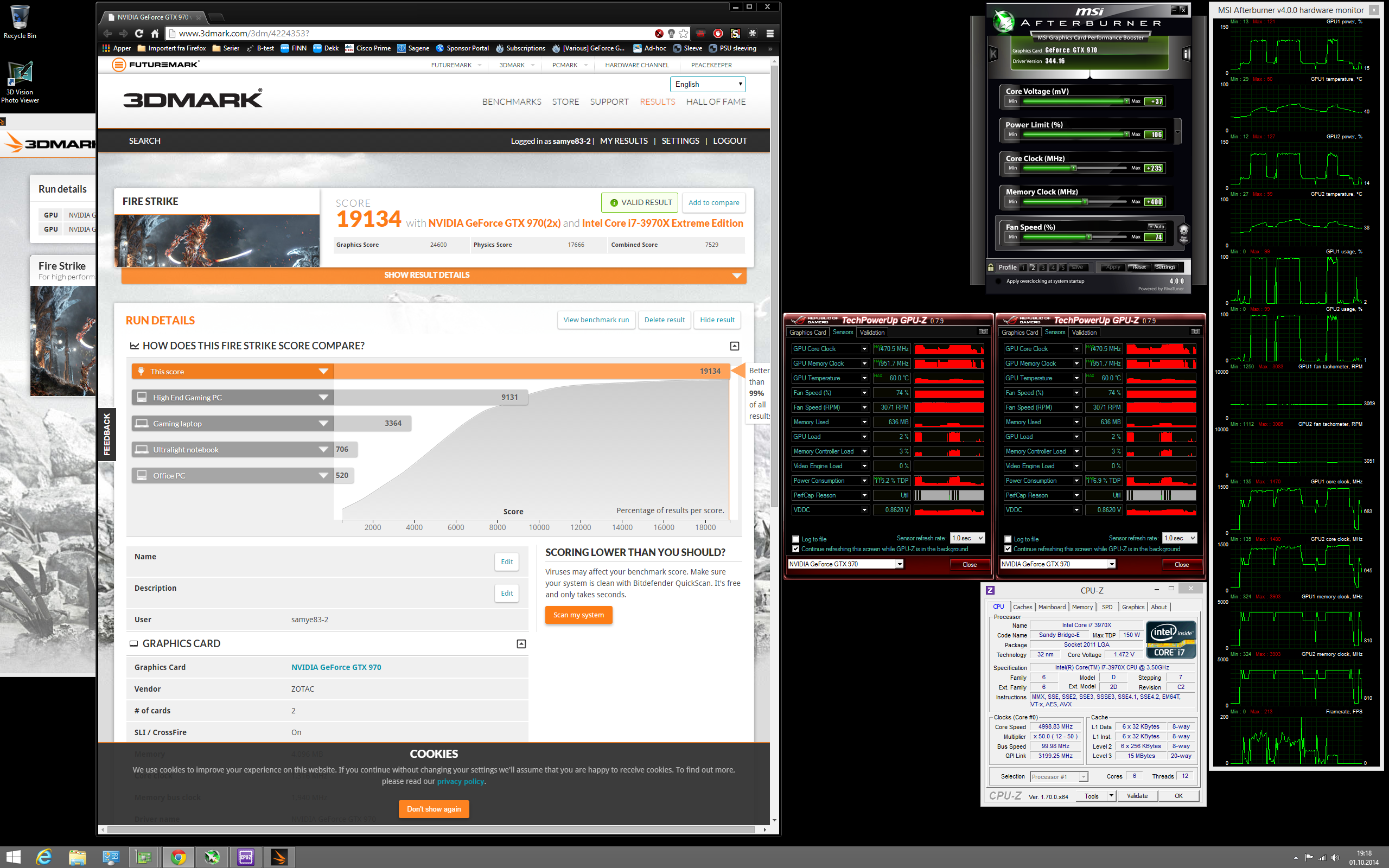Open the Memory tab in CPU-Z
The image size is (1389, 868).
[1082, 607]
